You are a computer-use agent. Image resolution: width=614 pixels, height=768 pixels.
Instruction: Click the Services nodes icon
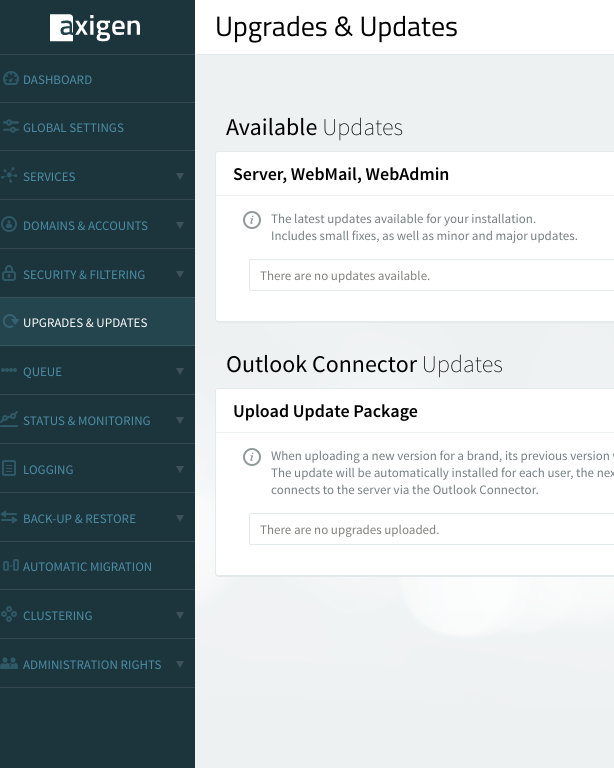click(9, 175)
